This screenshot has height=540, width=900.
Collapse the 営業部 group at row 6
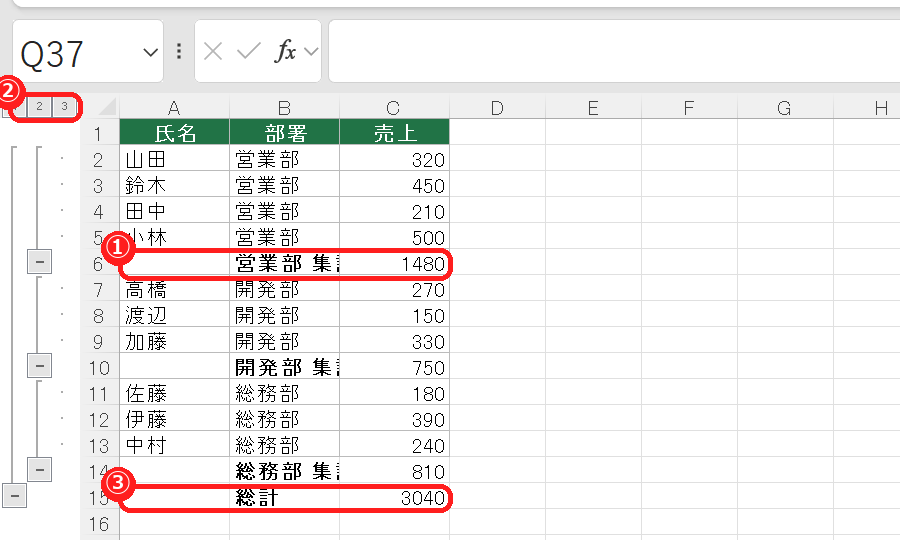pyautogui.click(x=40, y=262)
